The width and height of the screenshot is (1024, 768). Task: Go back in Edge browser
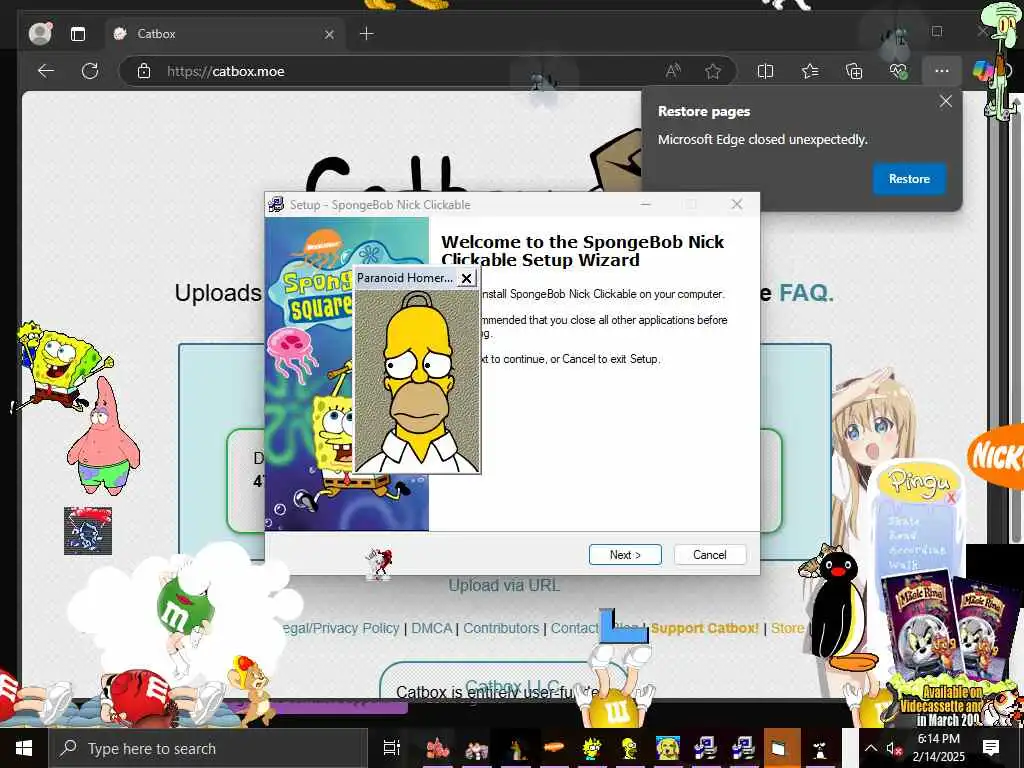coord(46,71)
